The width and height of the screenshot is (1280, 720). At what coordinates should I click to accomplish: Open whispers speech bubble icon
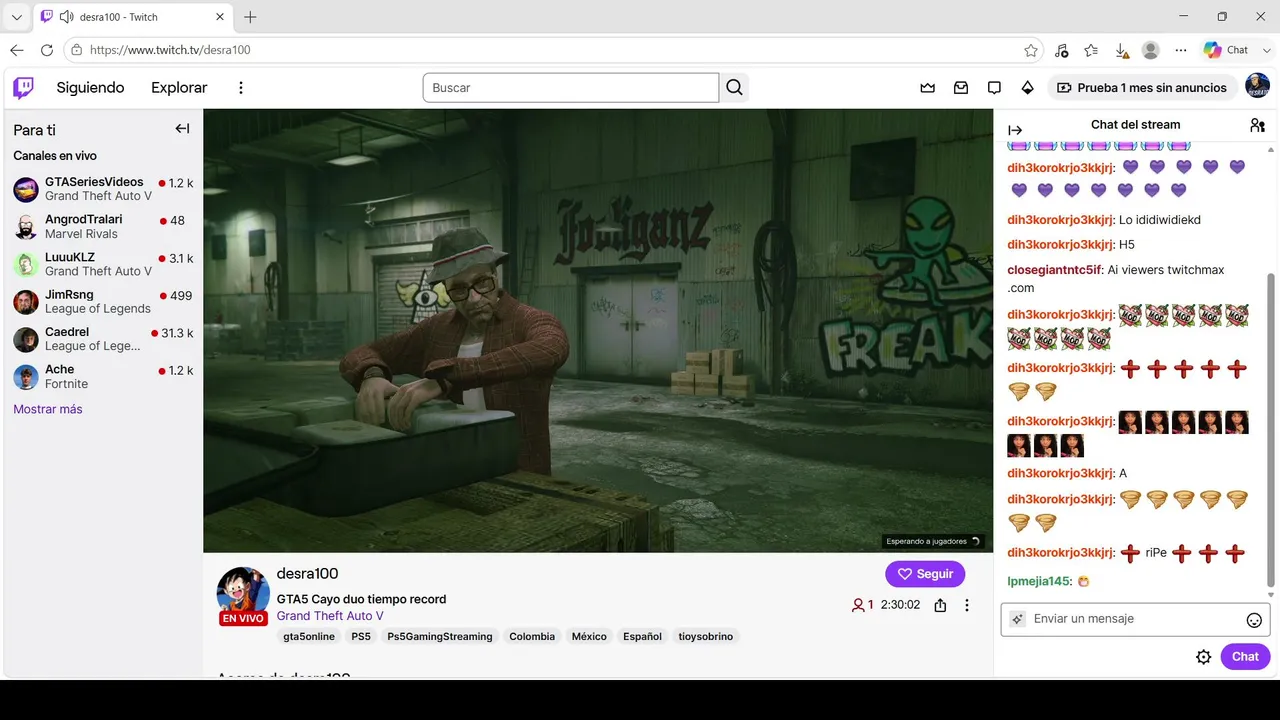click(994, 88)
